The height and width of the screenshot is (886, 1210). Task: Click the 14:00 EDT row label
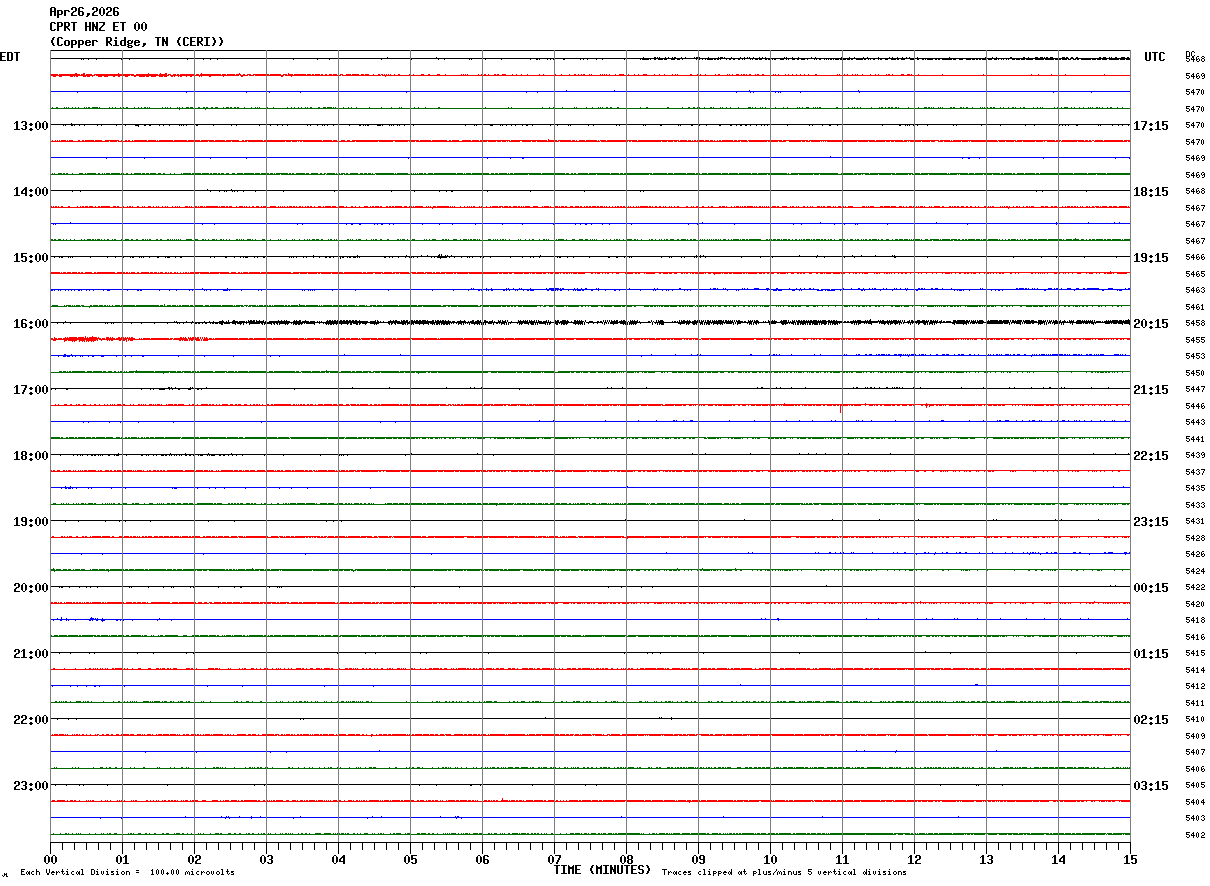point(30,191)
